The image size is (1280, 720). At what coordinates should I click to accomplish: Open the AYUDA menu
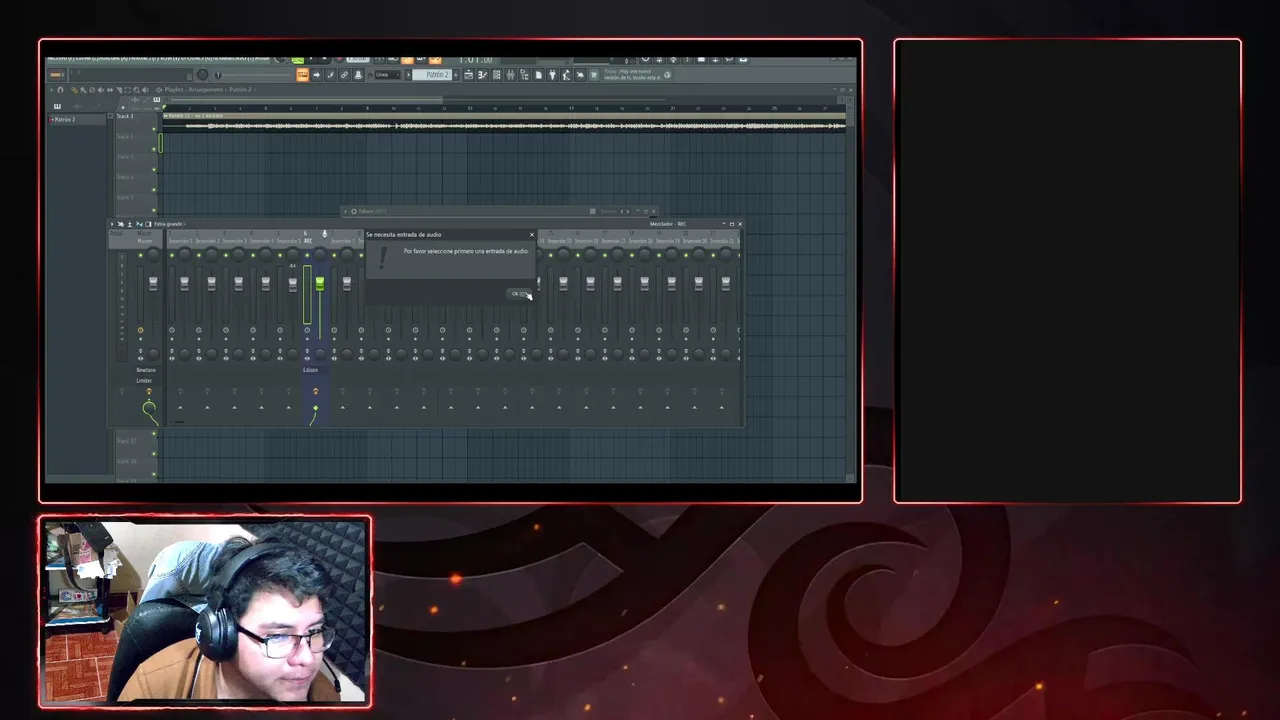[x=262, y=58]
